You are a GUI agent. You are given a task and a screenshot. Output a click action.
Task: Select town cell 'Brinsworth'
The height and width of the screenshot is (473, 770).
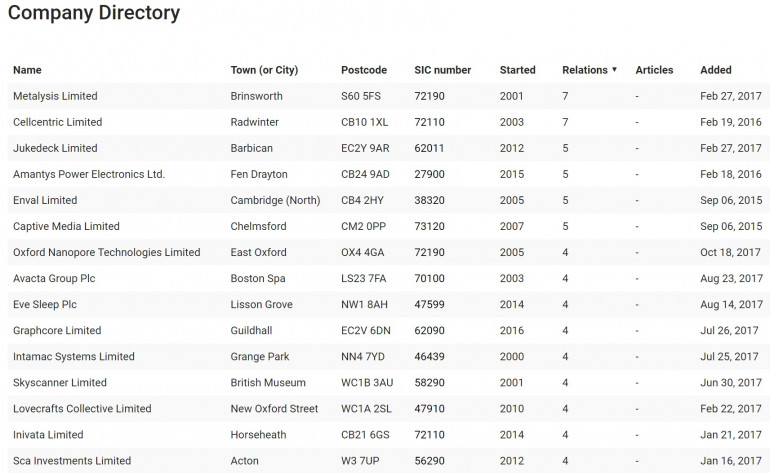coord(256,96)
